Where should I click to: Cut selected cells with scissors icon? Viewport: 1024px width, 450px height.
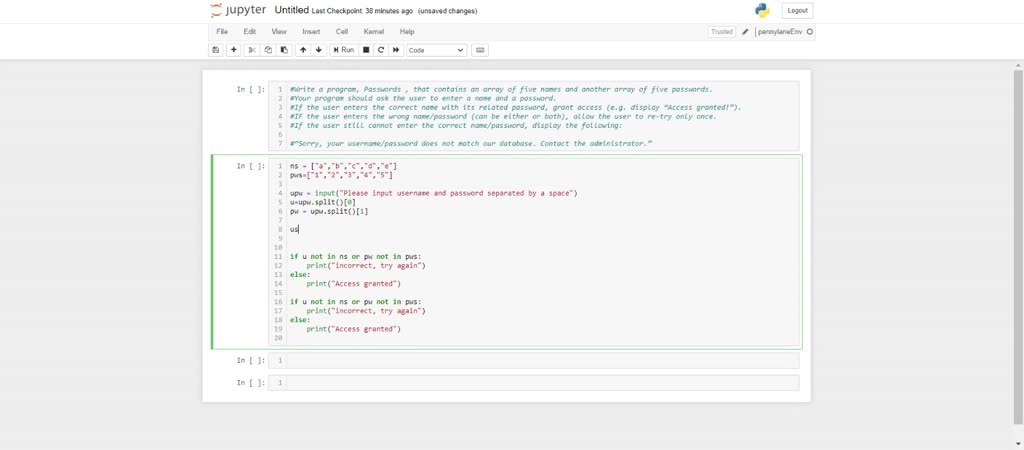(252, 50)
